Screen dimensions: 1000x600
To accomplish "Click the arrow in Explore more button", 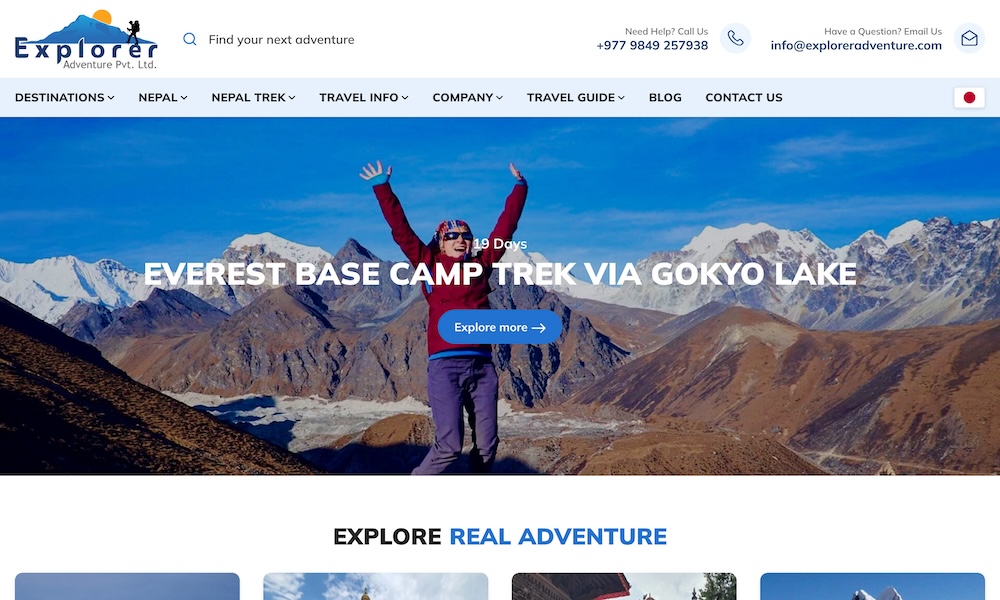I will pyautogui.click(x=539, y=328).
